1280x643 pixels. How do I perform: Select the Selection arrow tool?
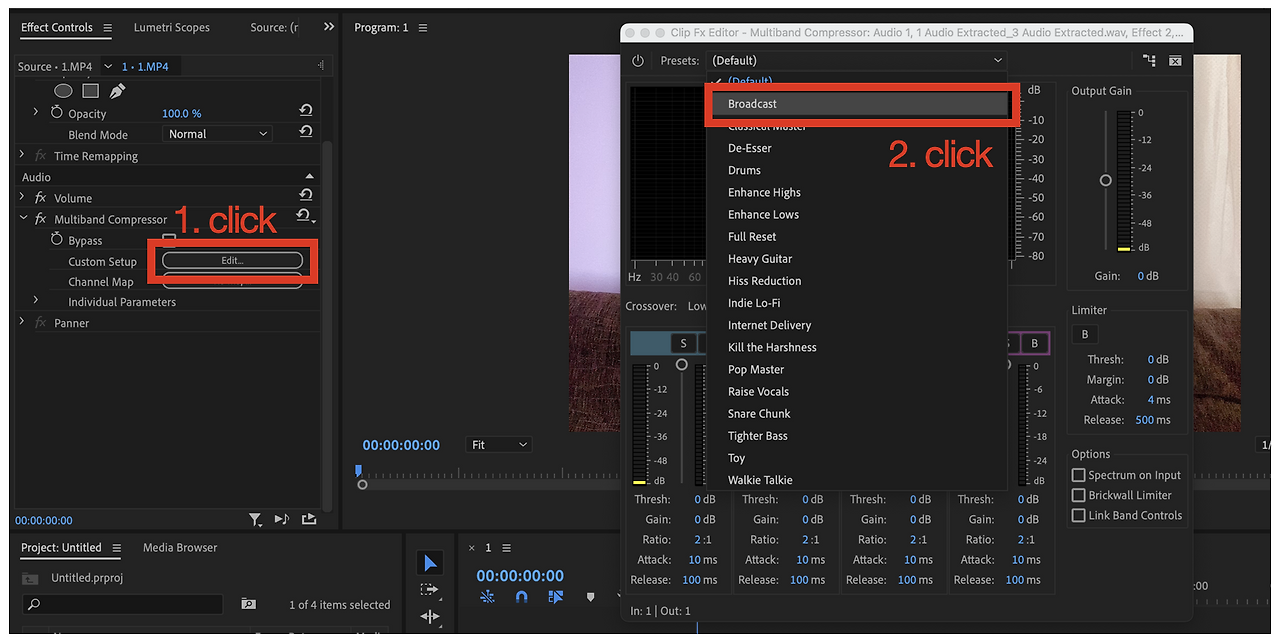tap(430, 564)
